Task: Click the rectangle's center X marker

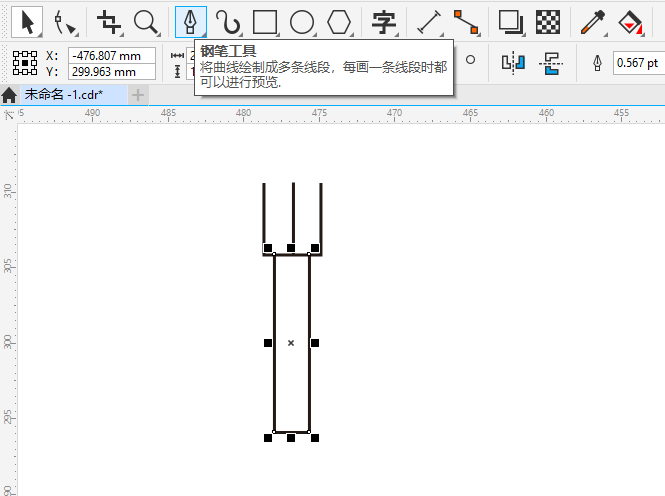Action: [x=291, y=343]
